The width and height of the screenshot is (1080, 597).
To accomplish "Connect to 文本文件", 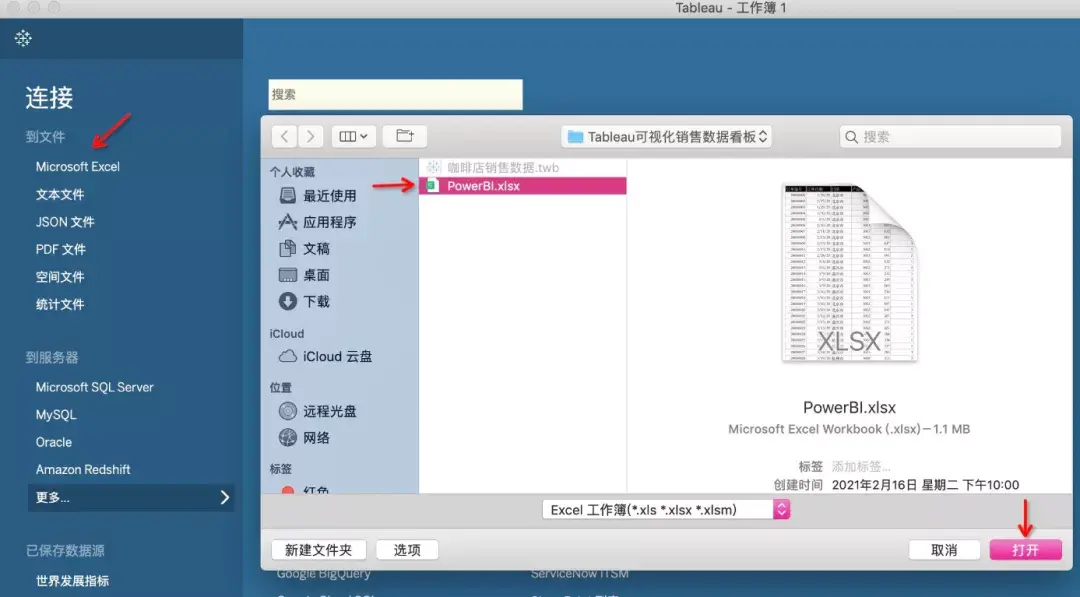I will [x=60, y=194].
